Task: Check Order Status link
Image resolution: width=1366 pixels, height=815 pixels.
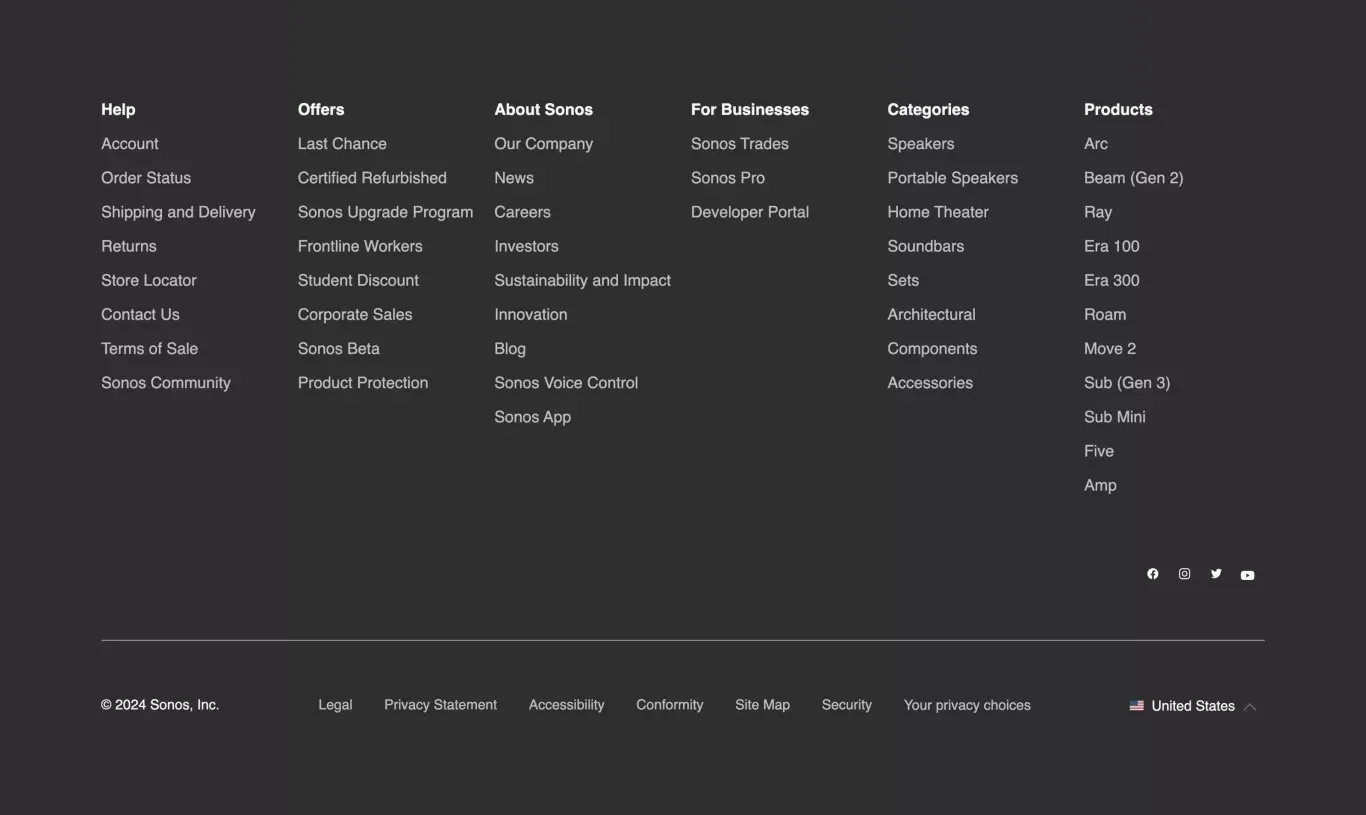Action: pyautogui.click(x=146, y=178)
